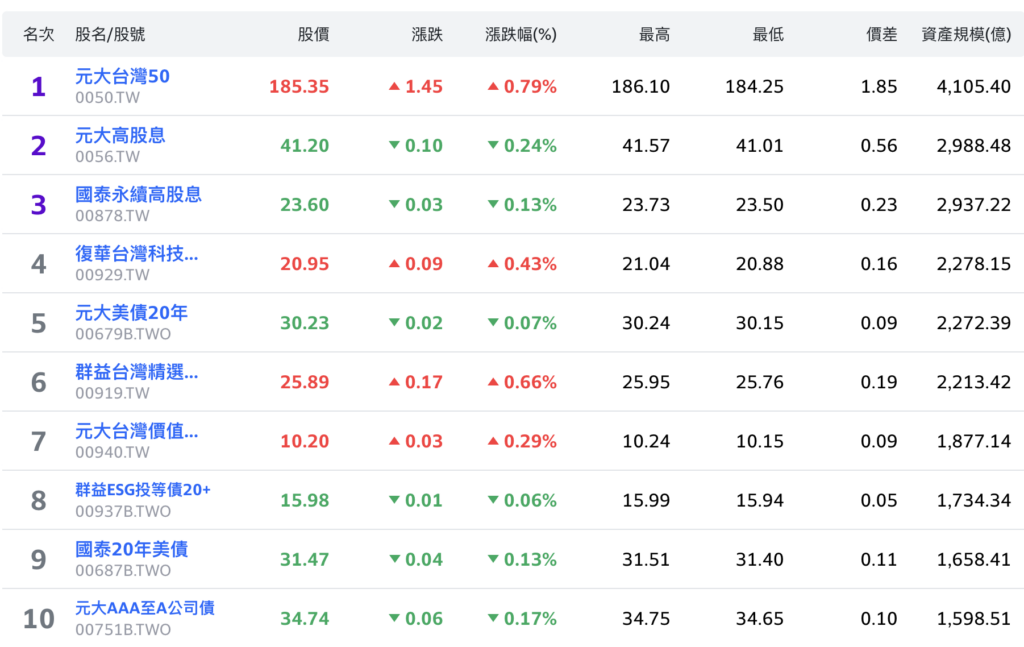Click the ticker code 00878.TW
This screenshot has width=1024, height=647.
[112, 216]
